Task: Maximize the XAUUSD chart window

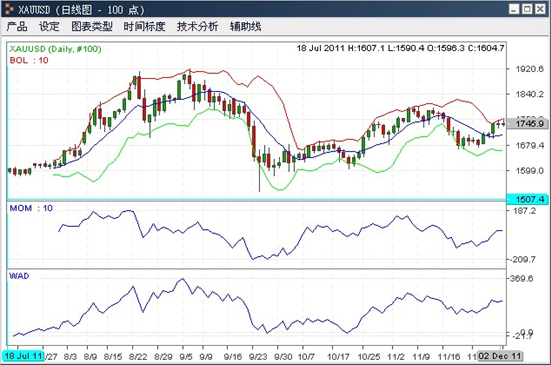Action: [527, 9]
